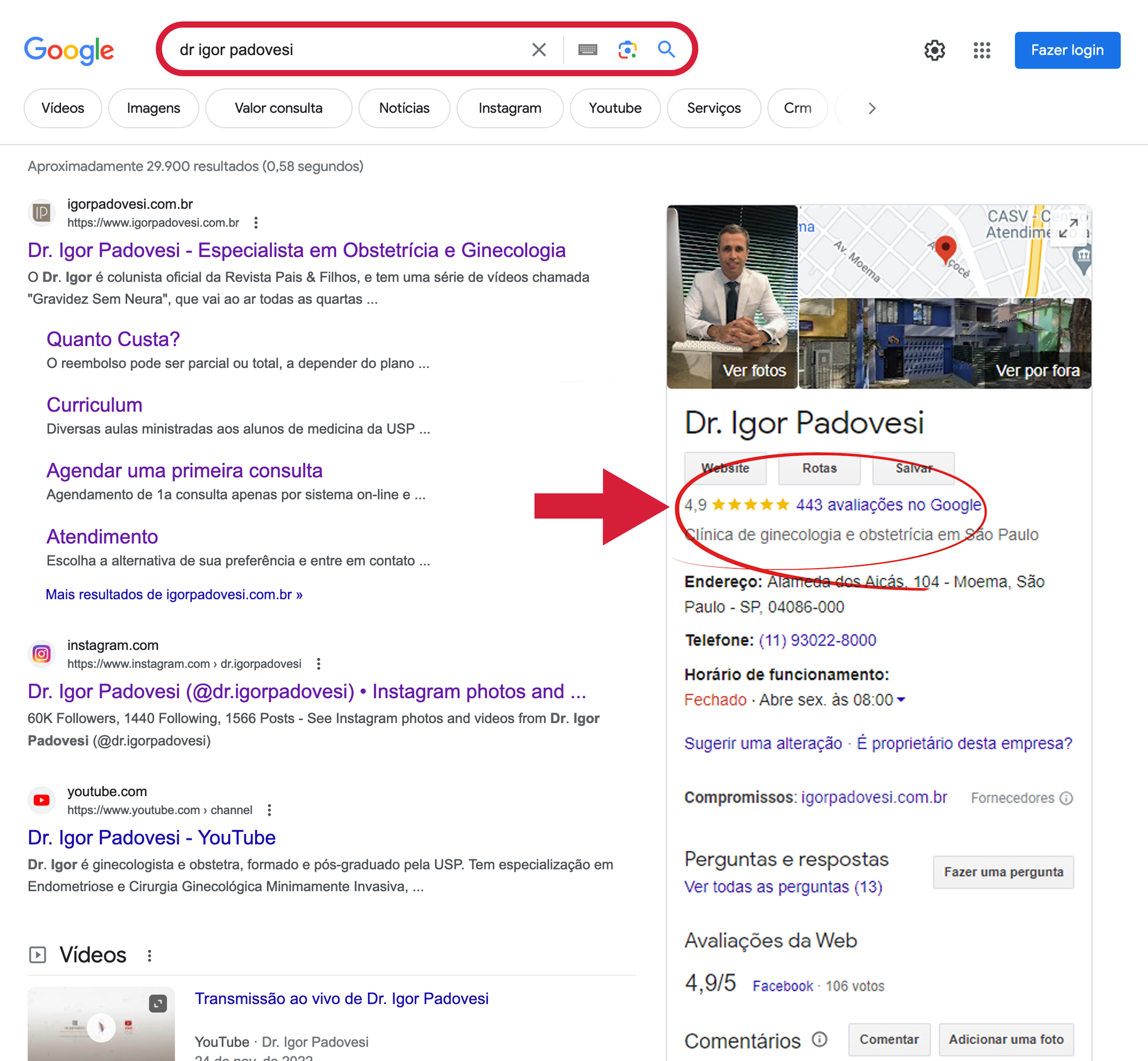This screenshot has width=1148, height=1061.
Task: Open the Dr. Igor Padovesi Instagram result
Action: point(307,691)
